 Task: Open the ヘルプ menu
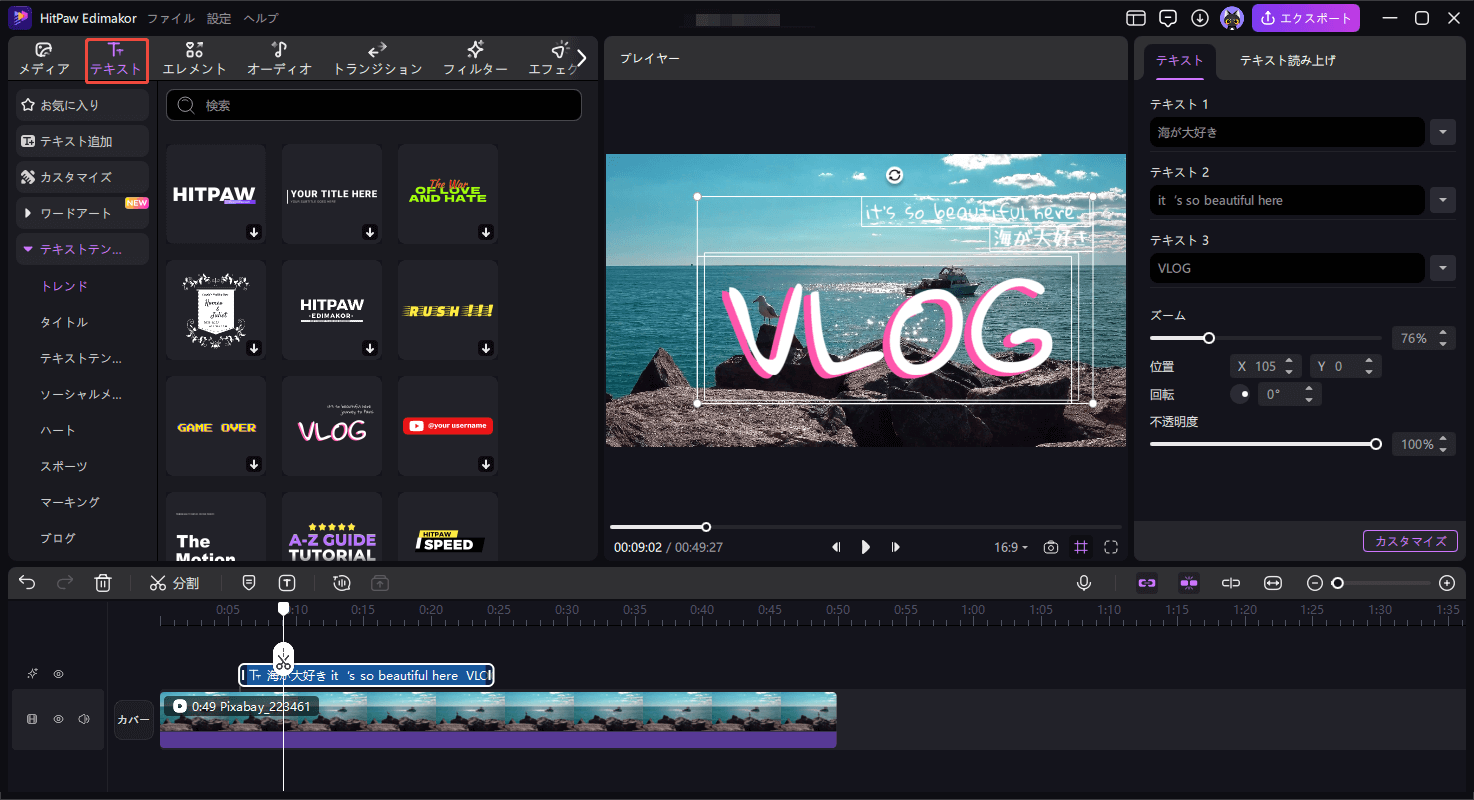tap(261, 18)
